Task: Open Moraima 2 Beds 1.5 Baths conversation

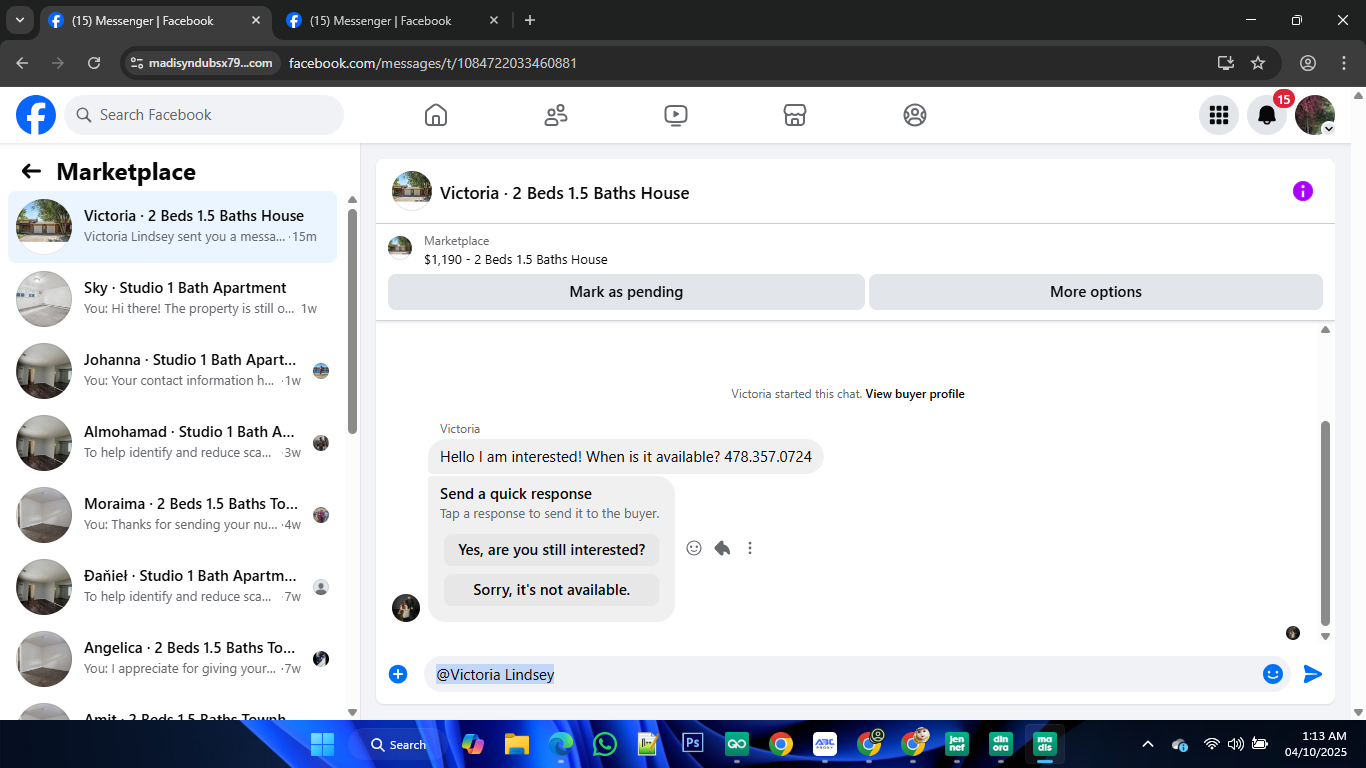Action: coord(172,515)
